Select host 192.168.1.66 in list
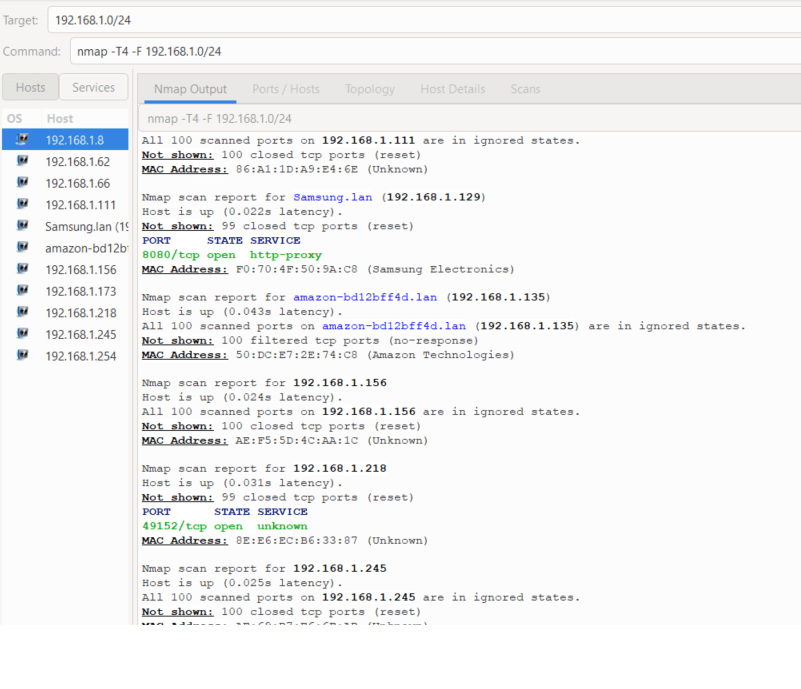The width and height of the screenshot is (801, 689). 65,183
